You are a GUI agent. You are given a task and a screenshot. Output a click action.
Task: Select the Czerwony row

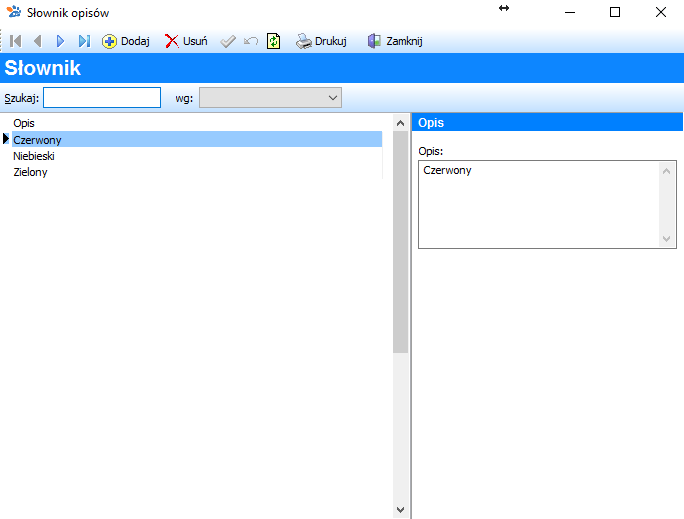coord(197,140)
